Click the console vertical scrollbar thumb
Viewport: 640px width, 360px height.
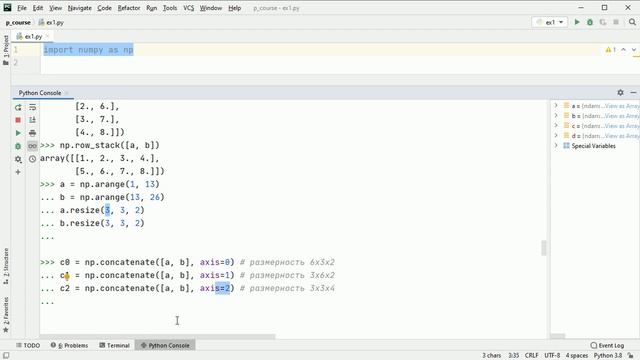(x=544, y=248)
